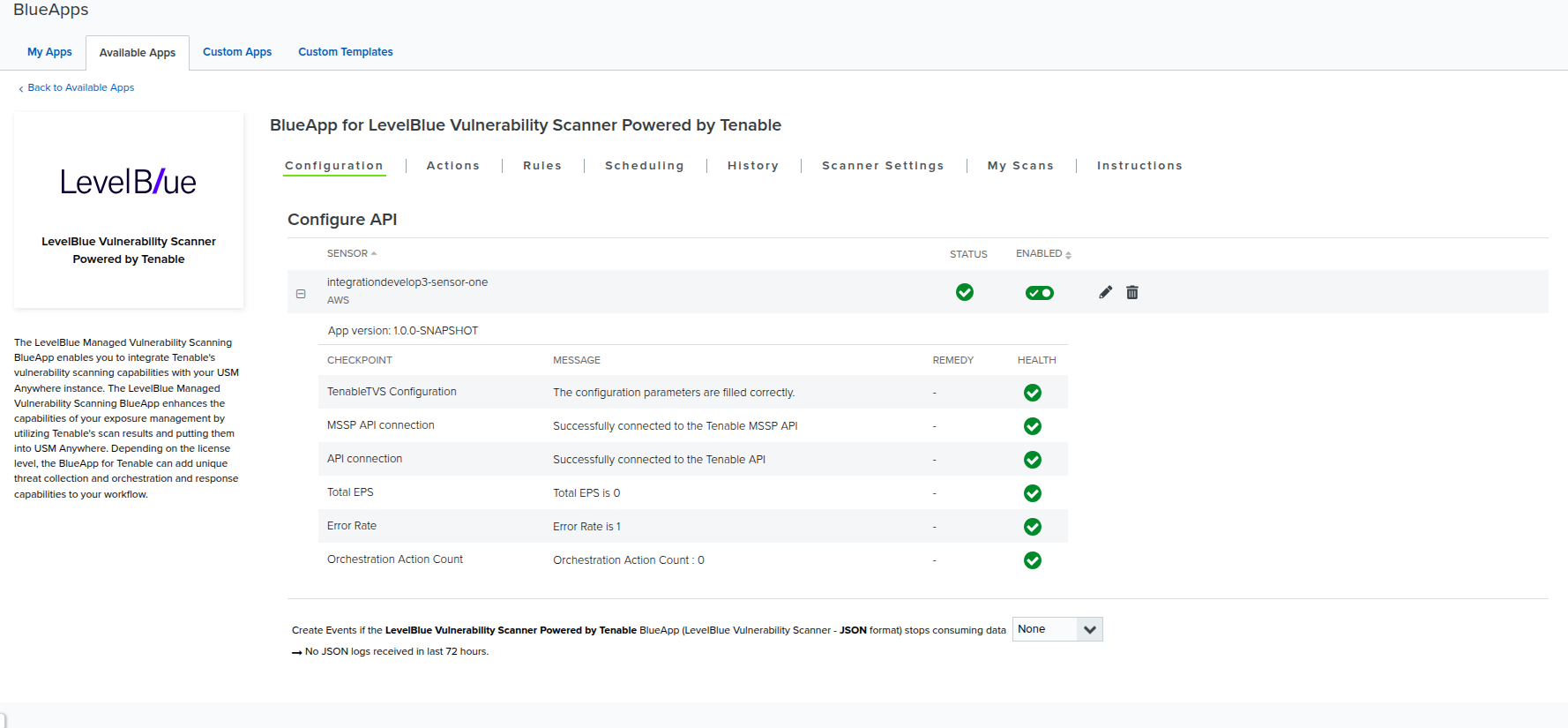Screen dimensions: 1568x728
Task: Click MSSP API connection health icon
Action: [x=1033, y=426]
